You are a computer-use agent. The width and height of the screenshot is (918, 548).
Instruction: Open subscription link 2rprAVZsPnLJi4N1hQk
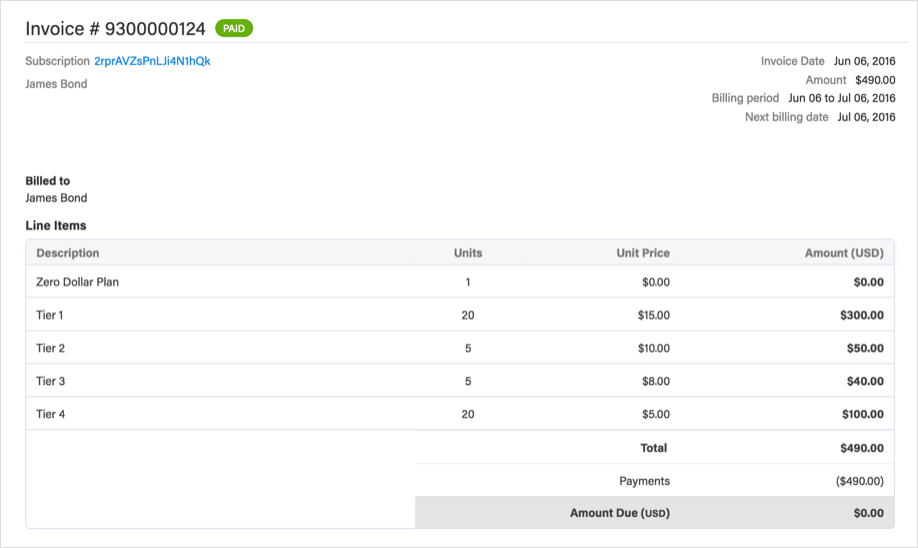click(x=152, y=61)
